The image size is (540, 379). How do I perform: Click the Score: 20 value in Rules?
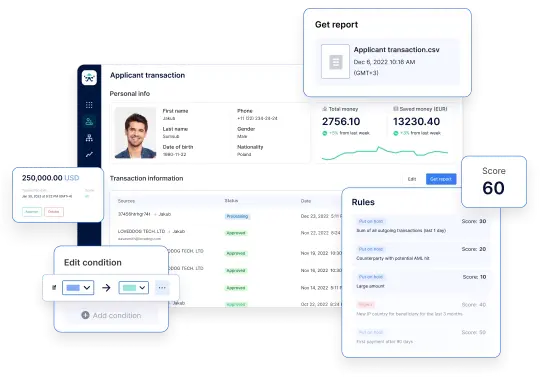point(474,249)
